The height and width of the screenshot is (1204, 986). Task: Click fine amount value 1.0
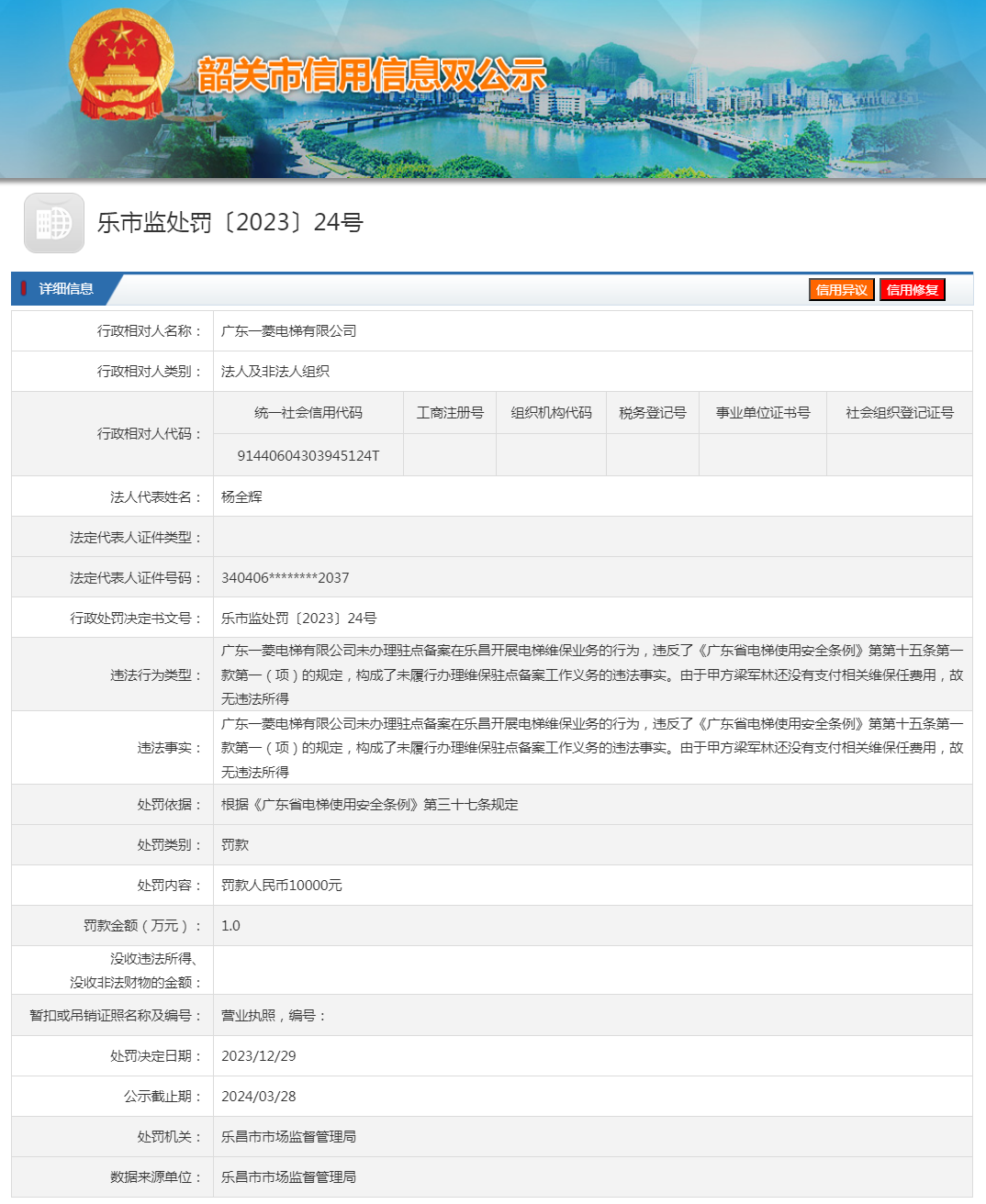[x=230, y=926]
